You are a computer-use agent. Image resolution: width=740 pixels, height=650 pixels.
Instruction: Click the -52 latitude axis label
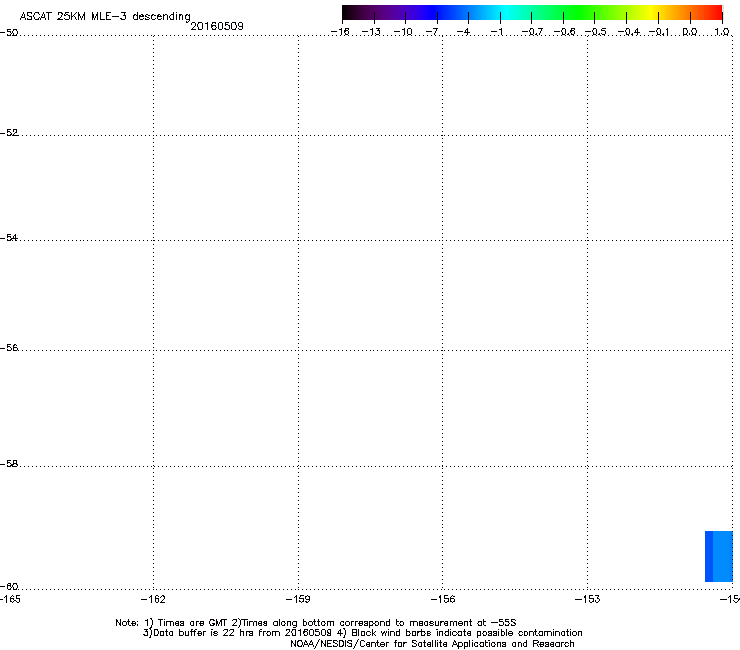pyautogui.click(x=9, y=133)
